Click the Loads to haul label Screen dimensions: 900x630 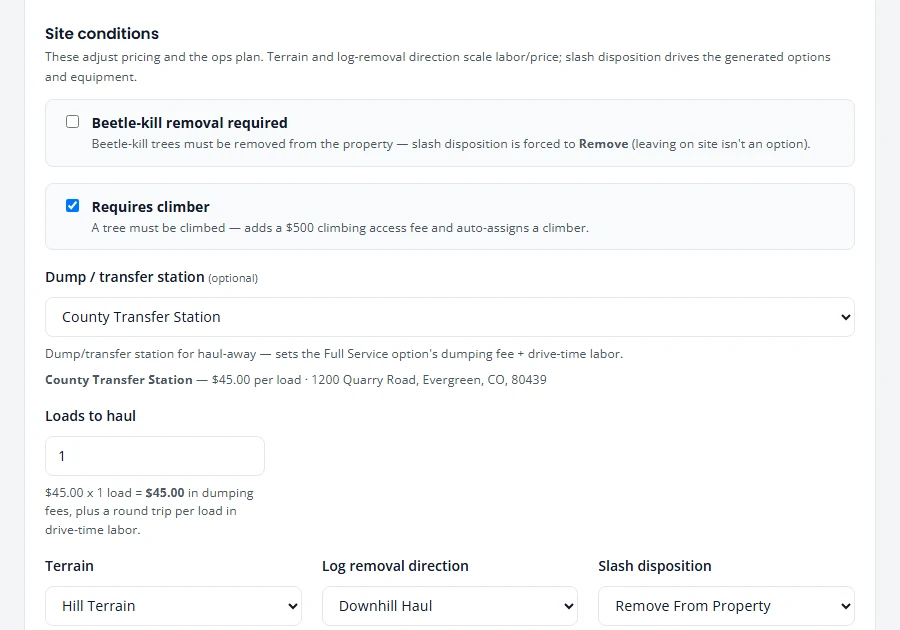click(x=91, y=416)
